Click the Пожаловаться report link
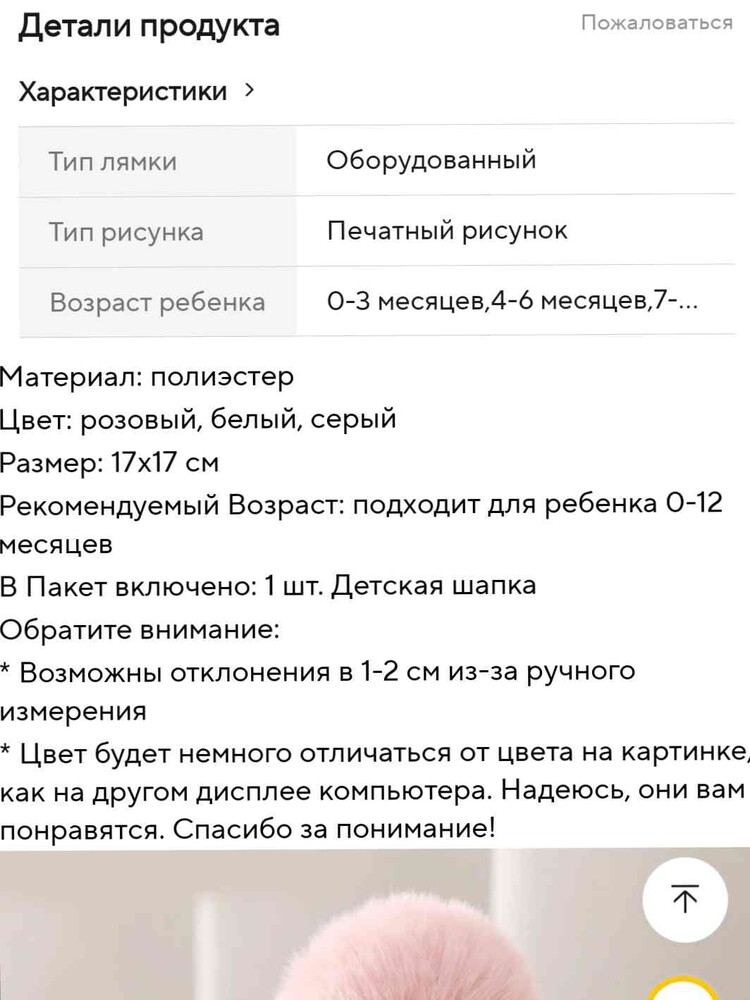The height and width of the screenshot is (1000, 750). [656, 23]
